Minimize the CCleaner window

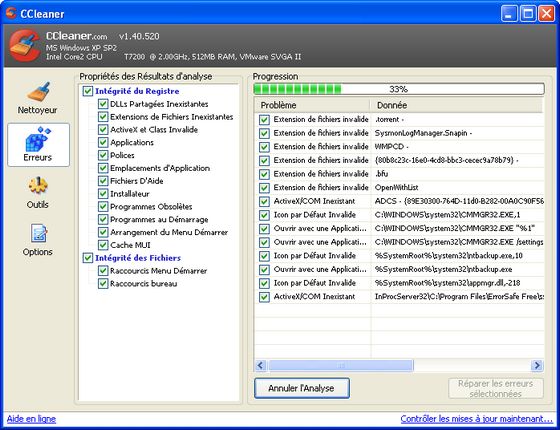click(x=509, y=14)
